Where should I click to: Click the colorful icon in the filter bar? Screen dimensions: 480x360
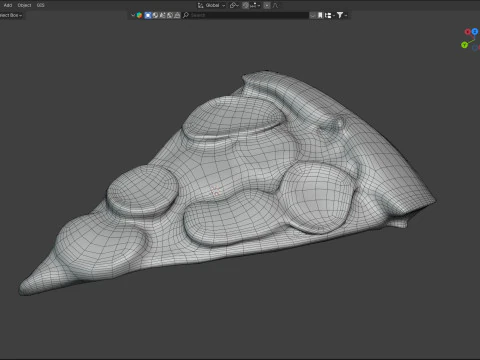point(139,15)
